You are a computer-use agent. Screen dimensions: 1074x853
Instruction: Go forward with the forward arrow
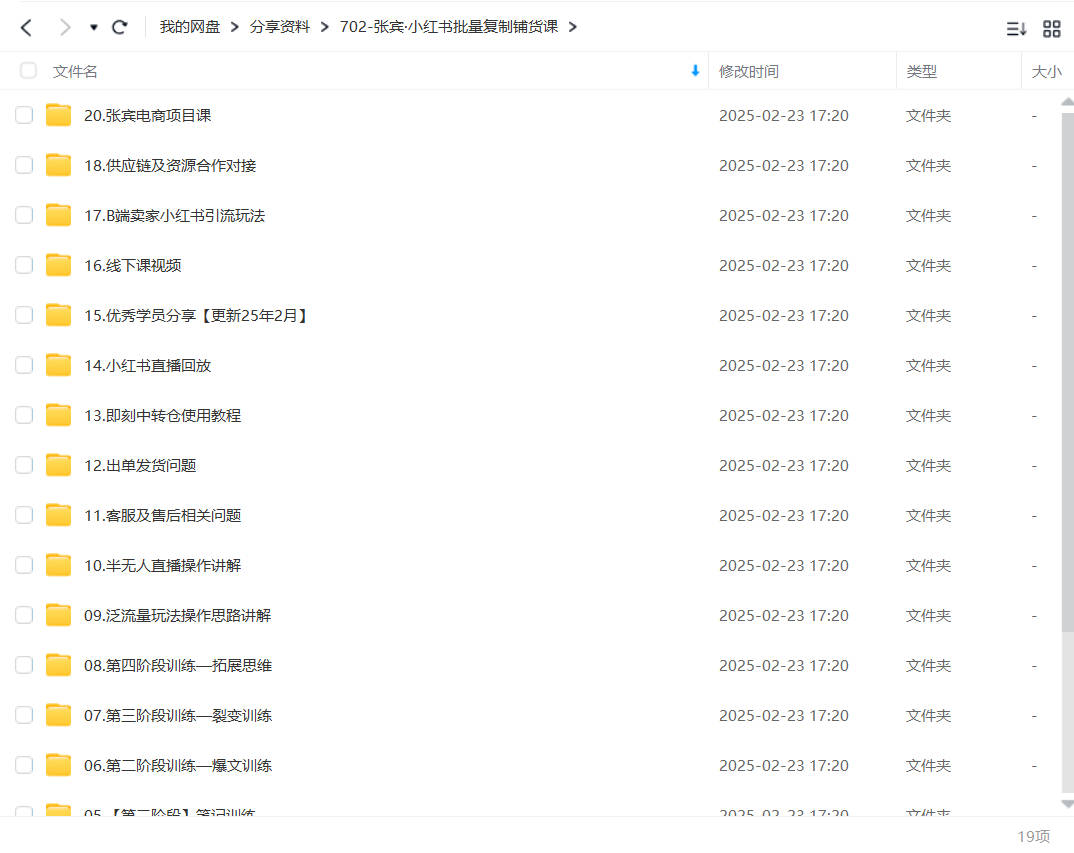coord(64,27)
